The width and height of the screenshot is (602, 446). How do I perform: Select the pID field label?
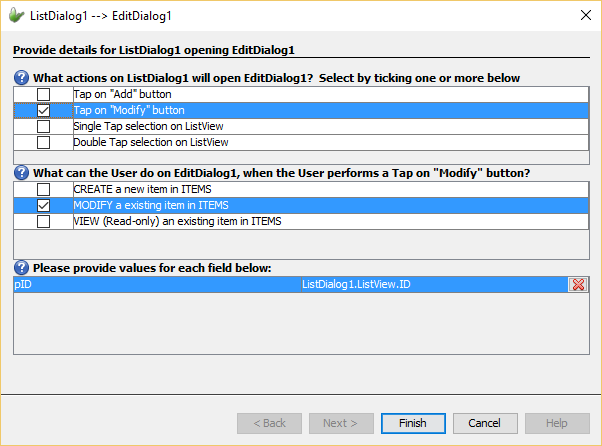pyautogui.click(x=23, y=285)
